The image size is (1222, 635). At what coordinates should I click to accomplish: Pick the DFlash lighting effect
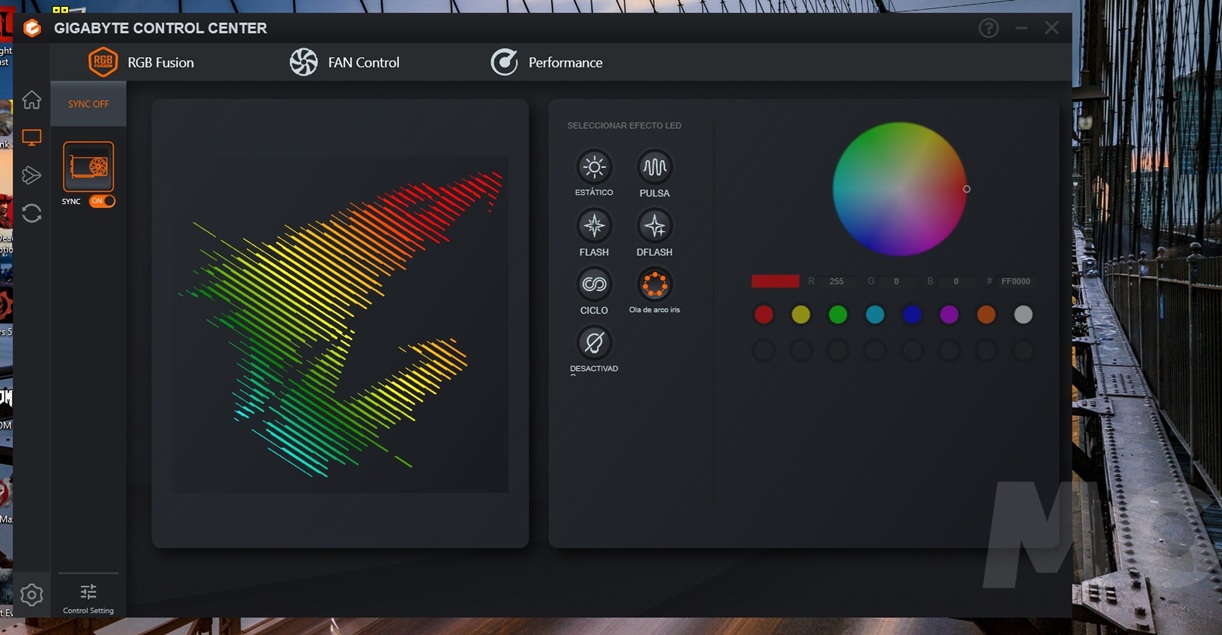click(654, 226)
